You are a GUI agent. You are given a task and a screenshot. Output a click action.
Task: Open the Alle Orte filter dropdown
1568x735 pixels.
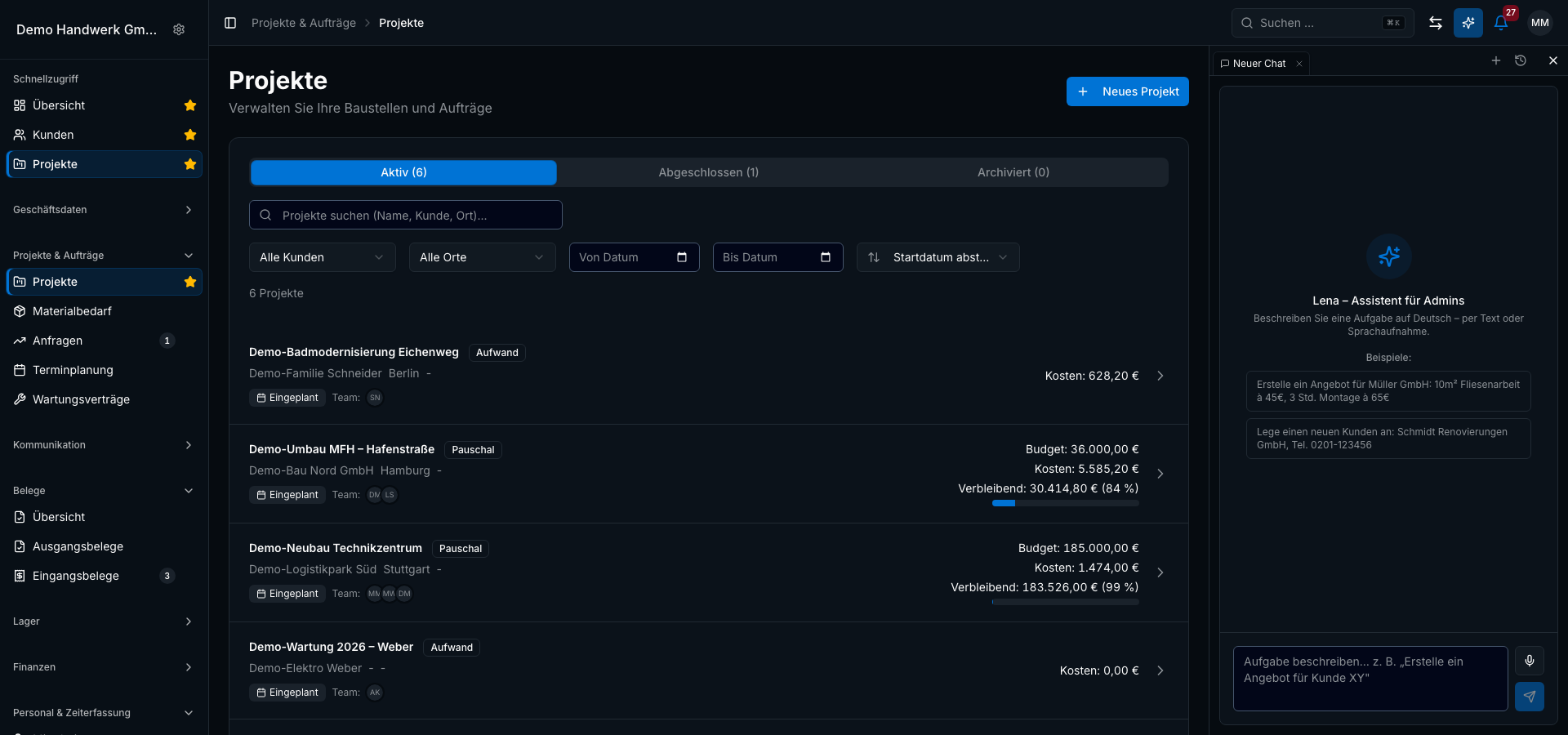483,257
